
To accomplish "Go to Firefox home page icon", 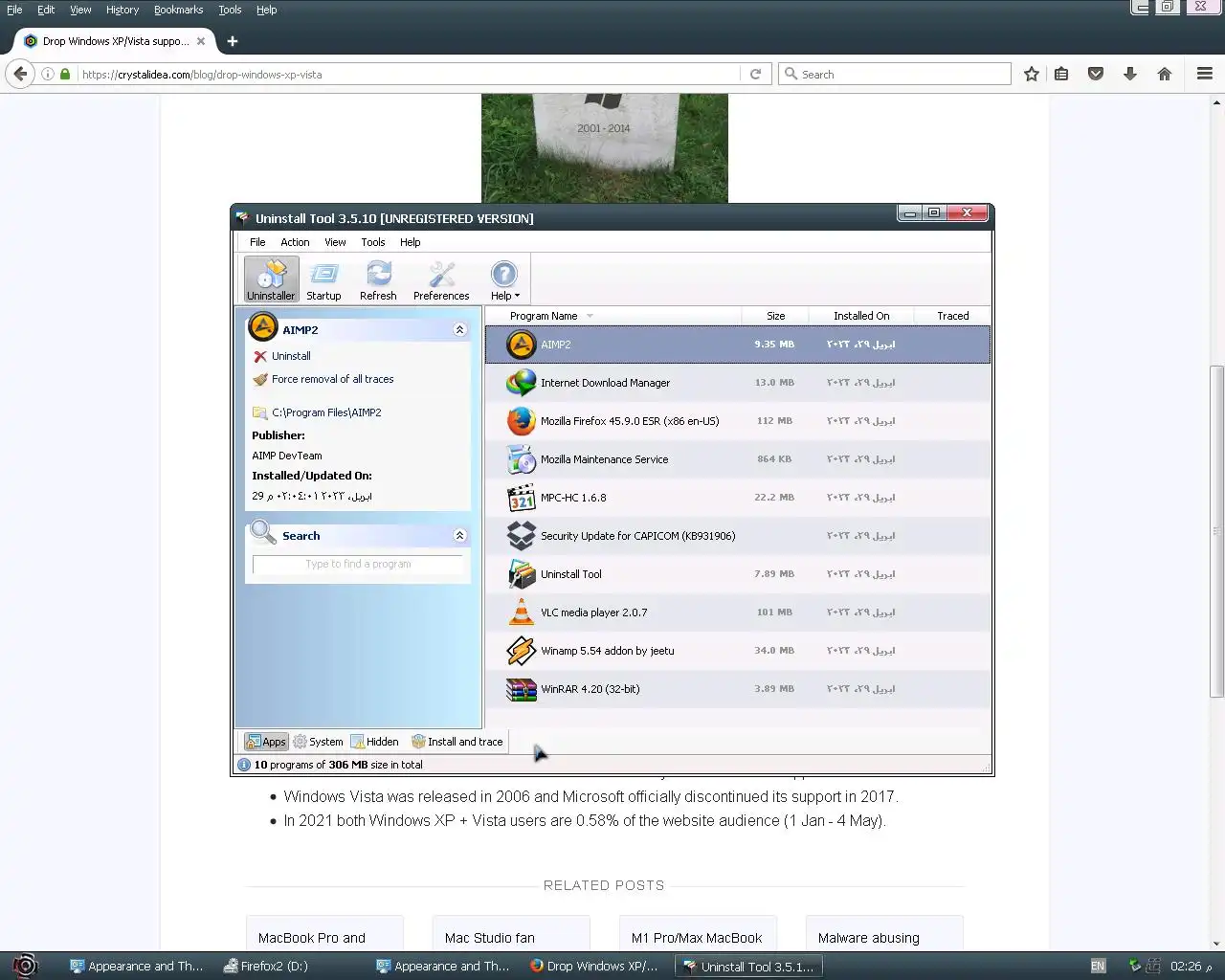I will coord(1165,74).
